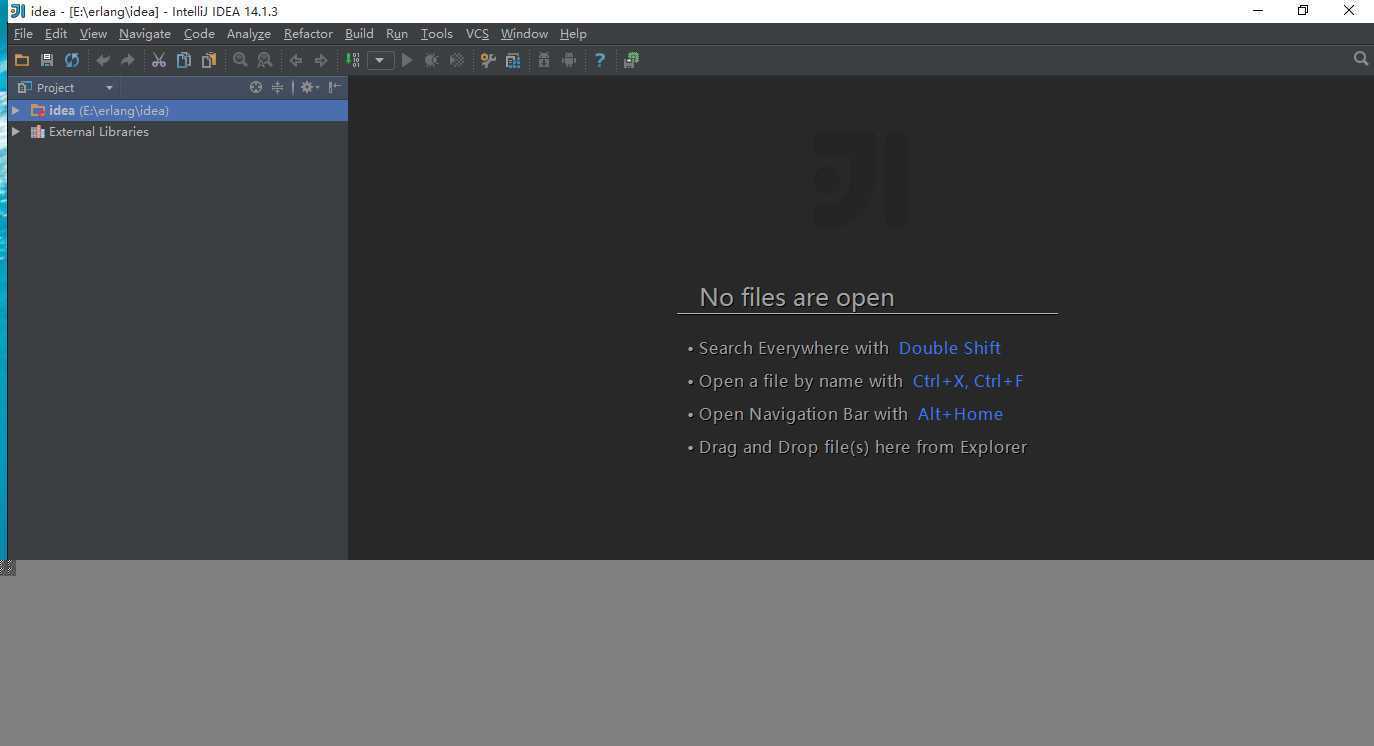Click the Make Project build icon

pyautogui.click(x=353, y=60)
